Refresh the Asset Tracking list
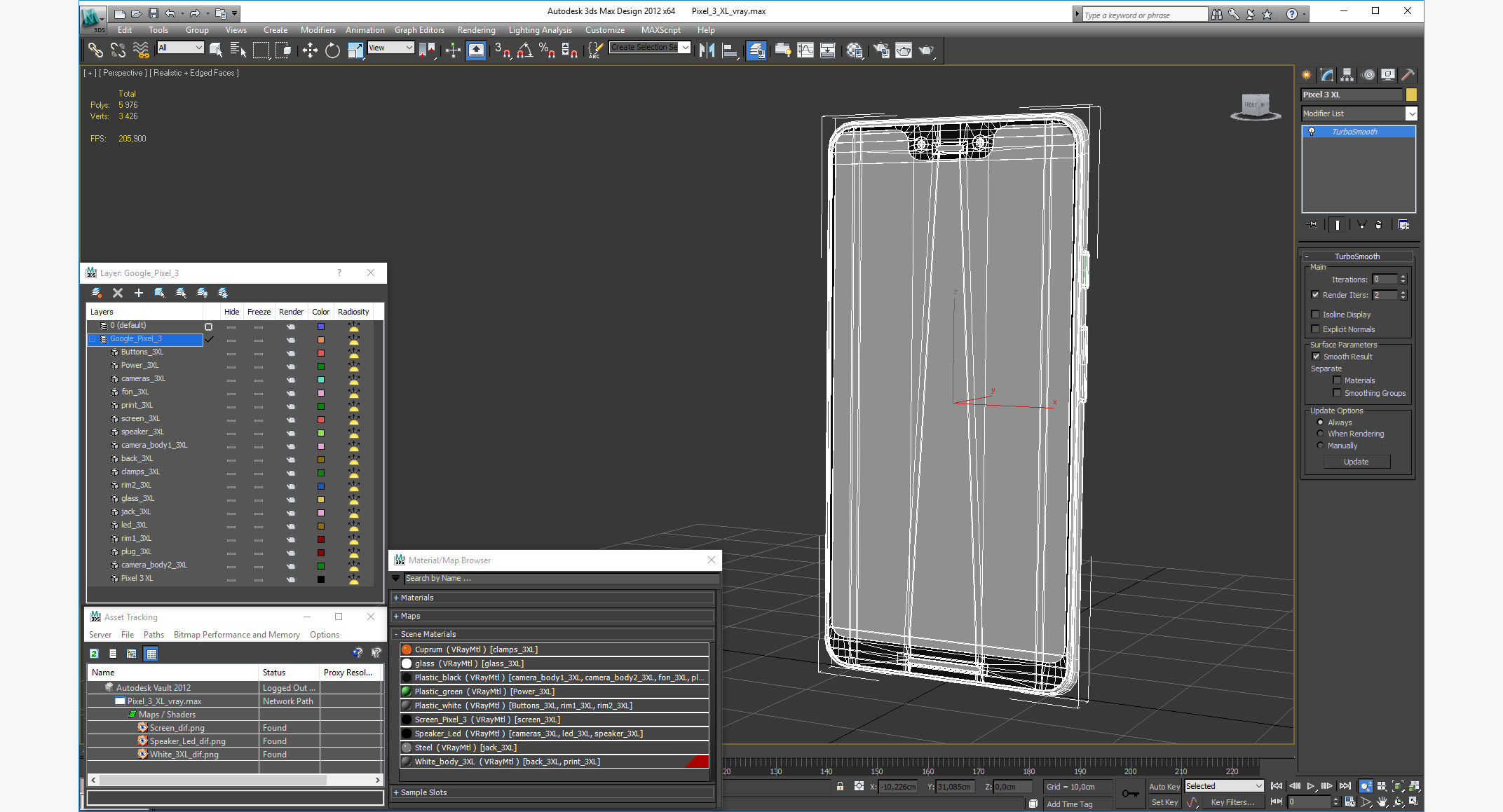The height and width of the screenshot is (812, 1503). (x=94, y=654)
